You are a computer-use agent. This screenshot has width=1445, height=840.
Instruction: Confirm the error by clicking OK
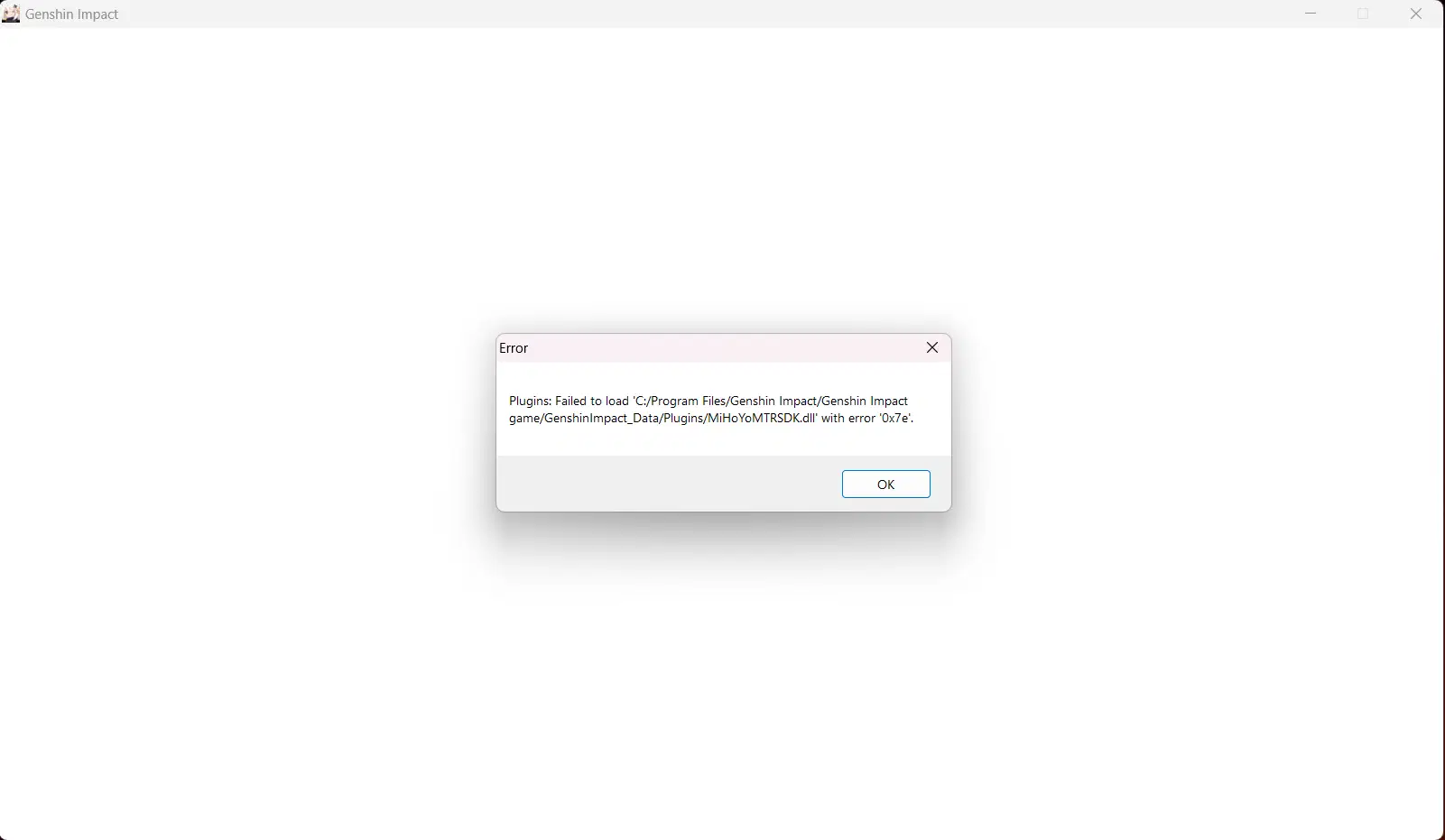(x=886, y=485)
